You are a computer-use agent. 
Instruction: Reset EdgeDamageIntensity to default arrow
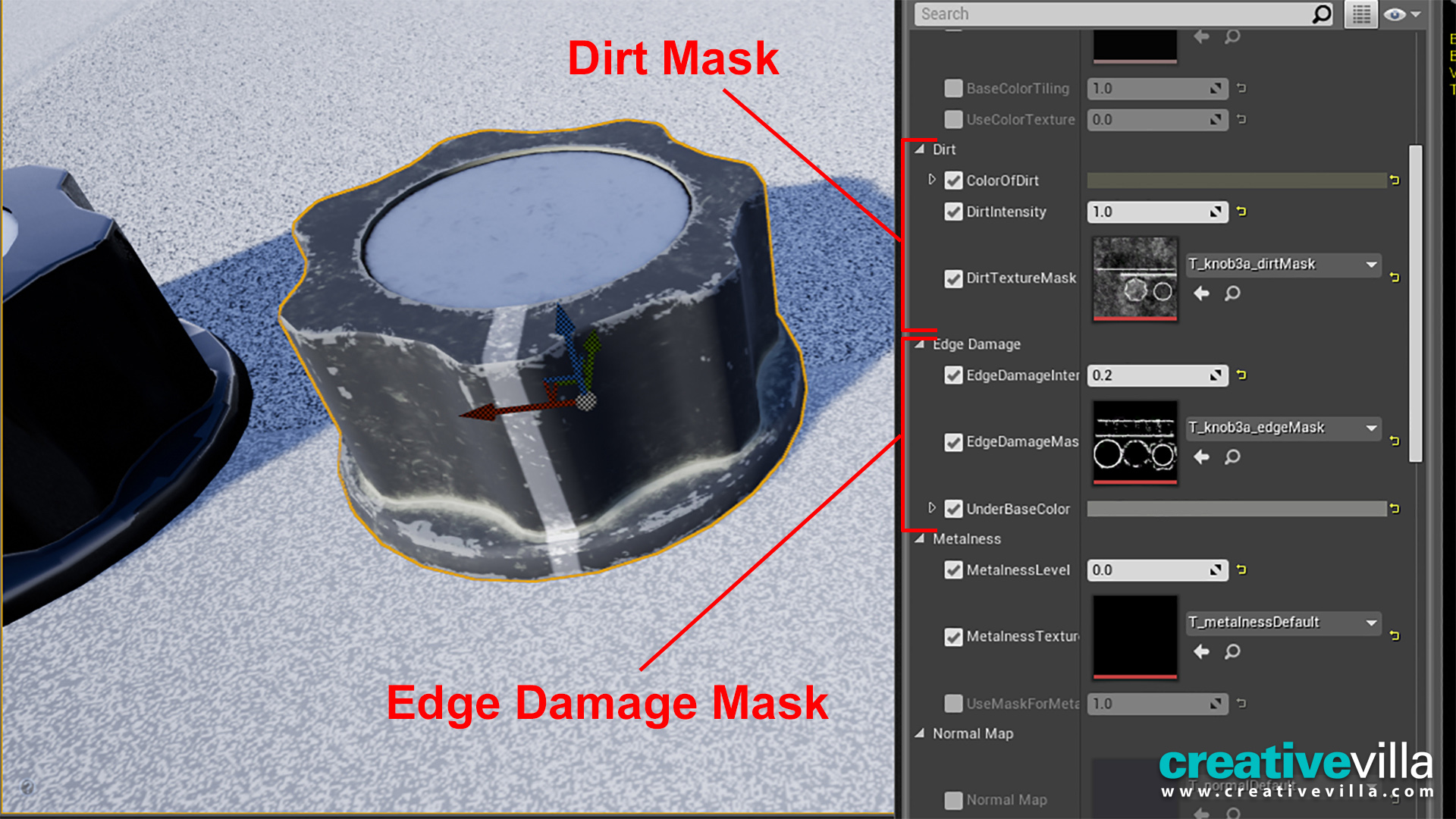click(x=1241, y=375)
